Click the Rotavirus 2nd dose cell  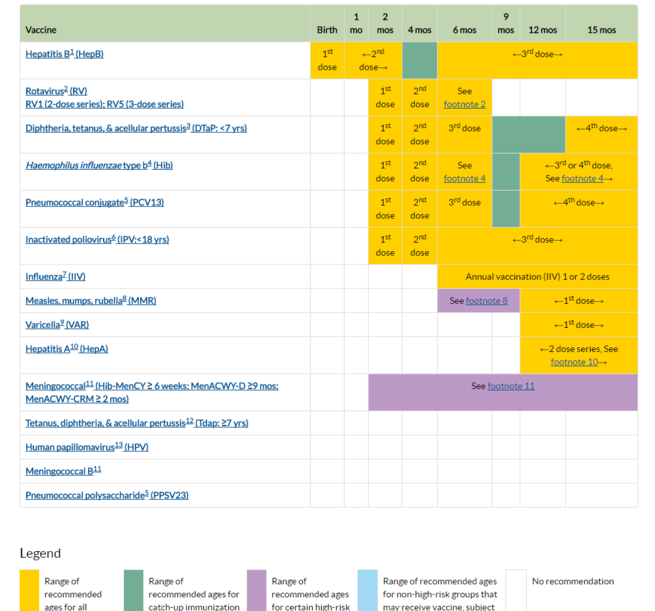[420, 97]
